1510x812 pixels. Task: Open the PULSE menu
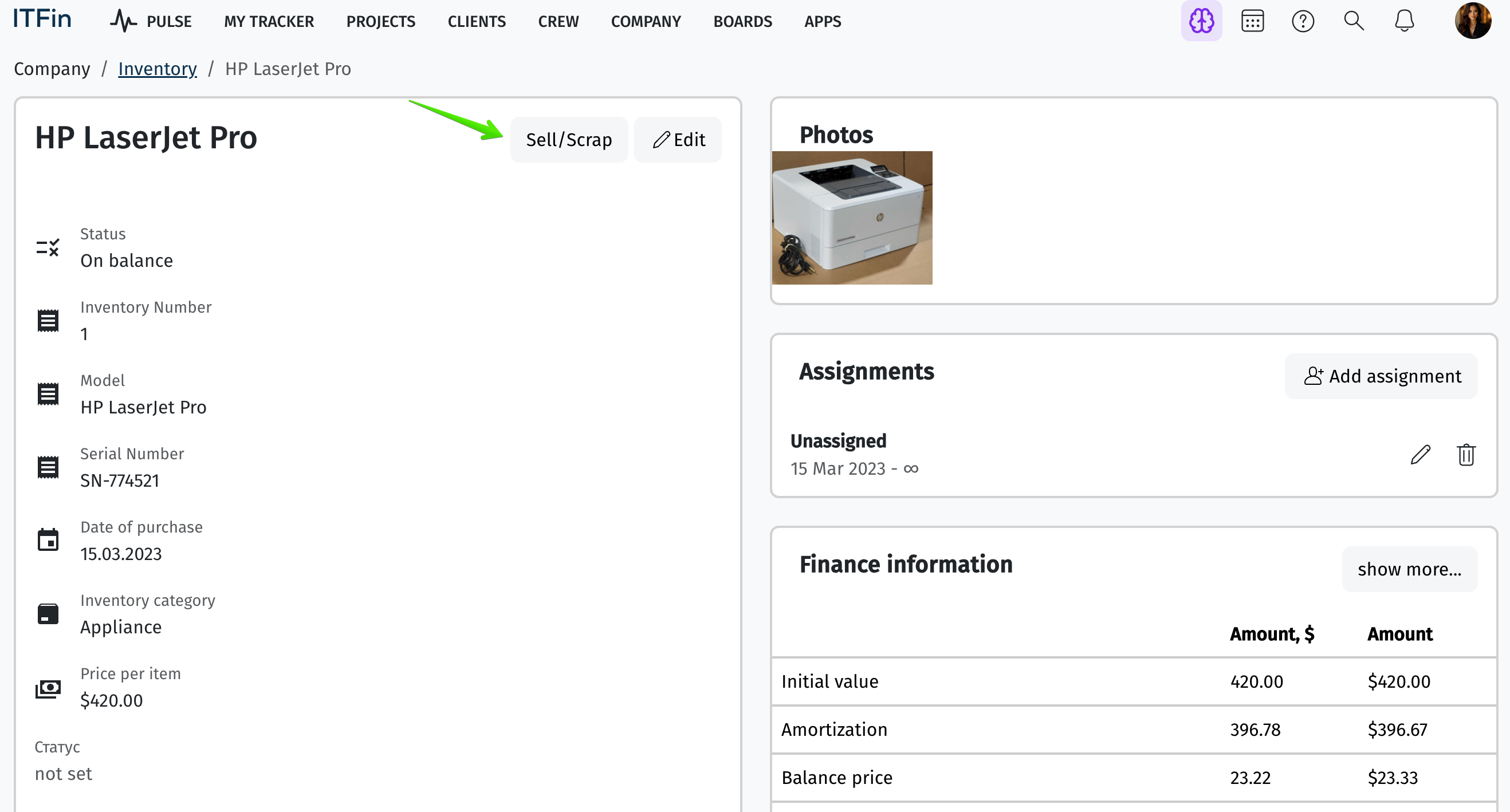click(169, 22)
